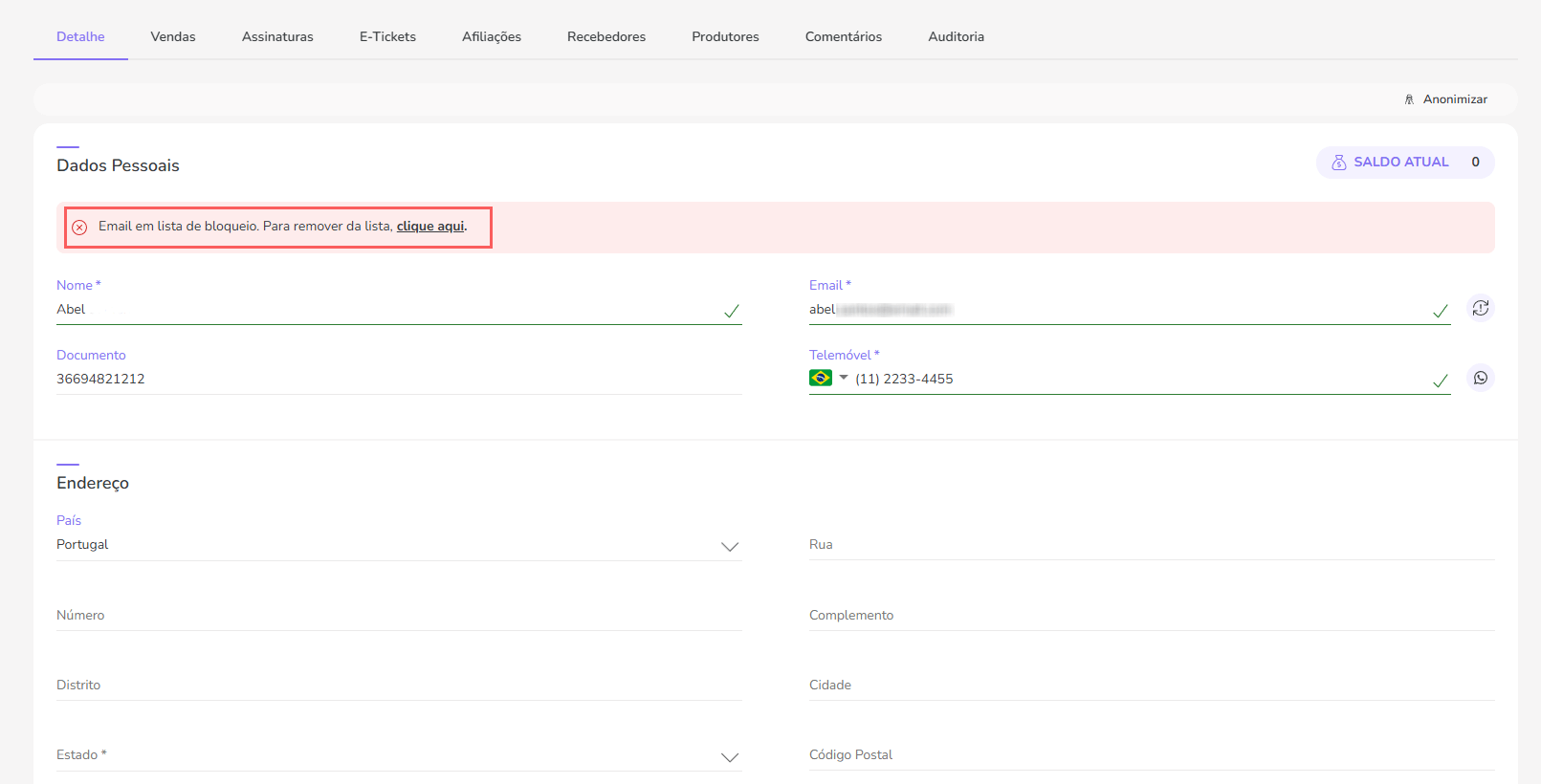Viewport: 1541px width, 784px height.
Task: Click the email refresh sync icon
Action: (1480, 308)
